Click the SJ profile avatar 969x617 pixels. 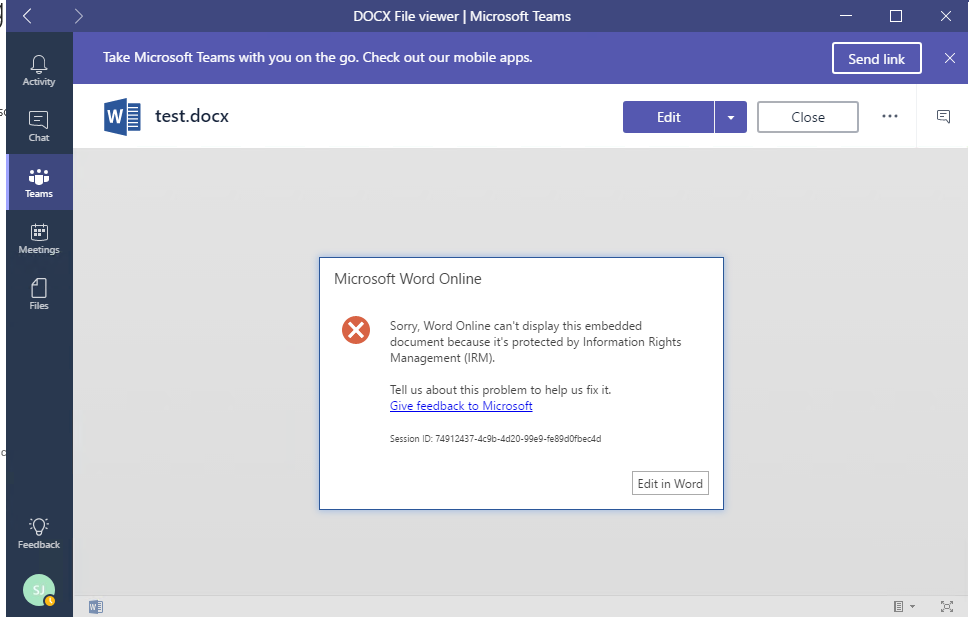tap(39, 590)
